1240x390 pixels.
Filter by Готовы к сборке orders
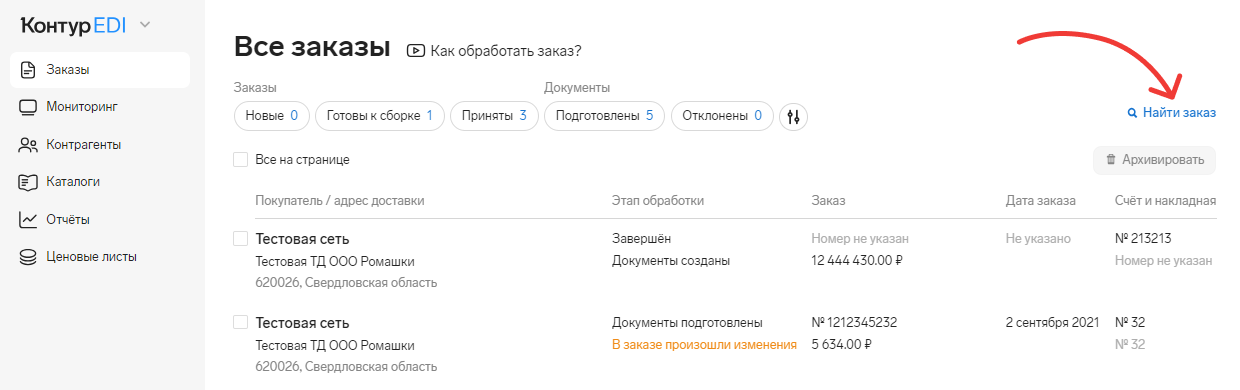point(380,116)
